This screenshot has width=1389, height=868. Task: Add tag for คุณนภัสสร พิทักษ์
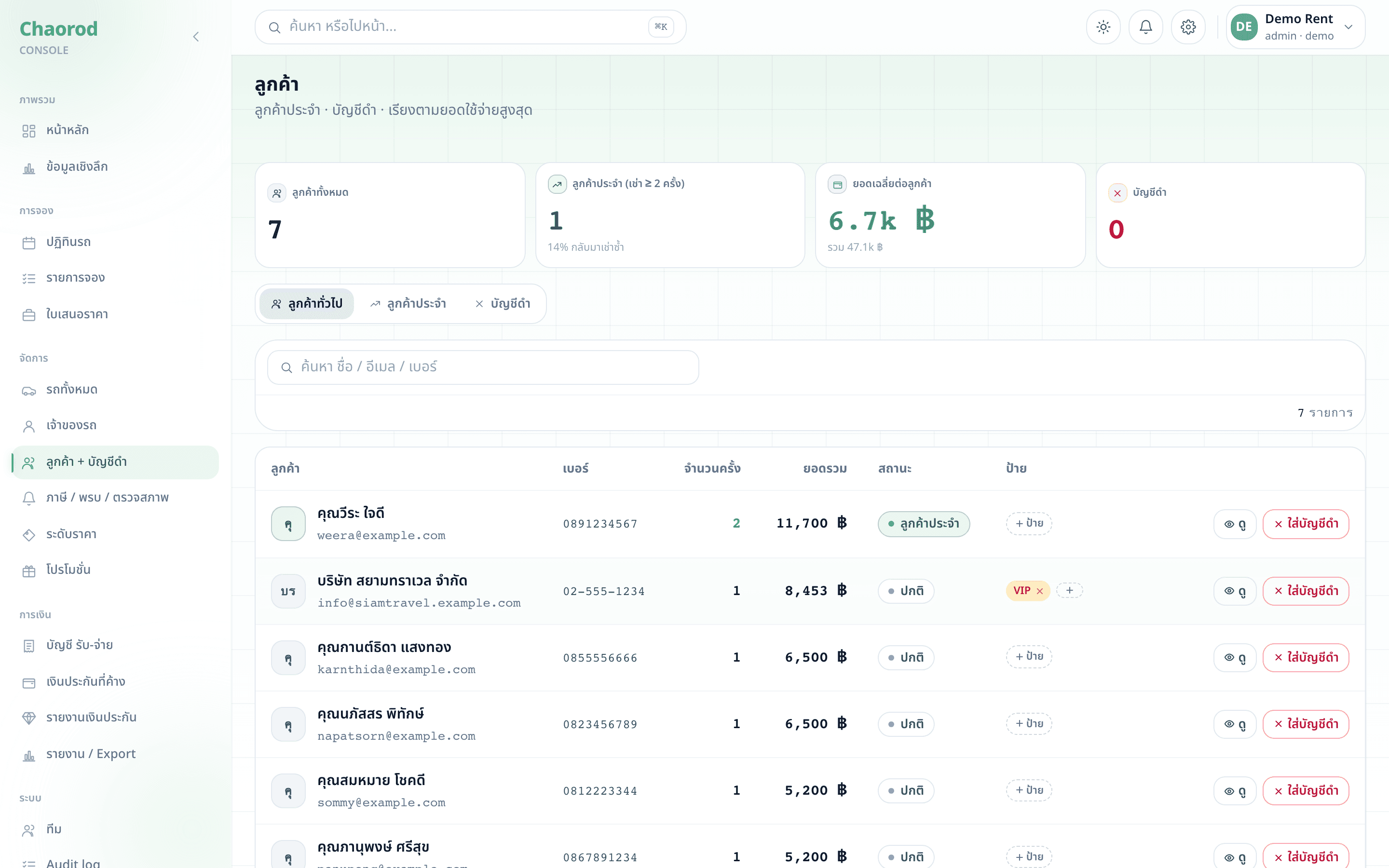click(x=1029, y=724)
